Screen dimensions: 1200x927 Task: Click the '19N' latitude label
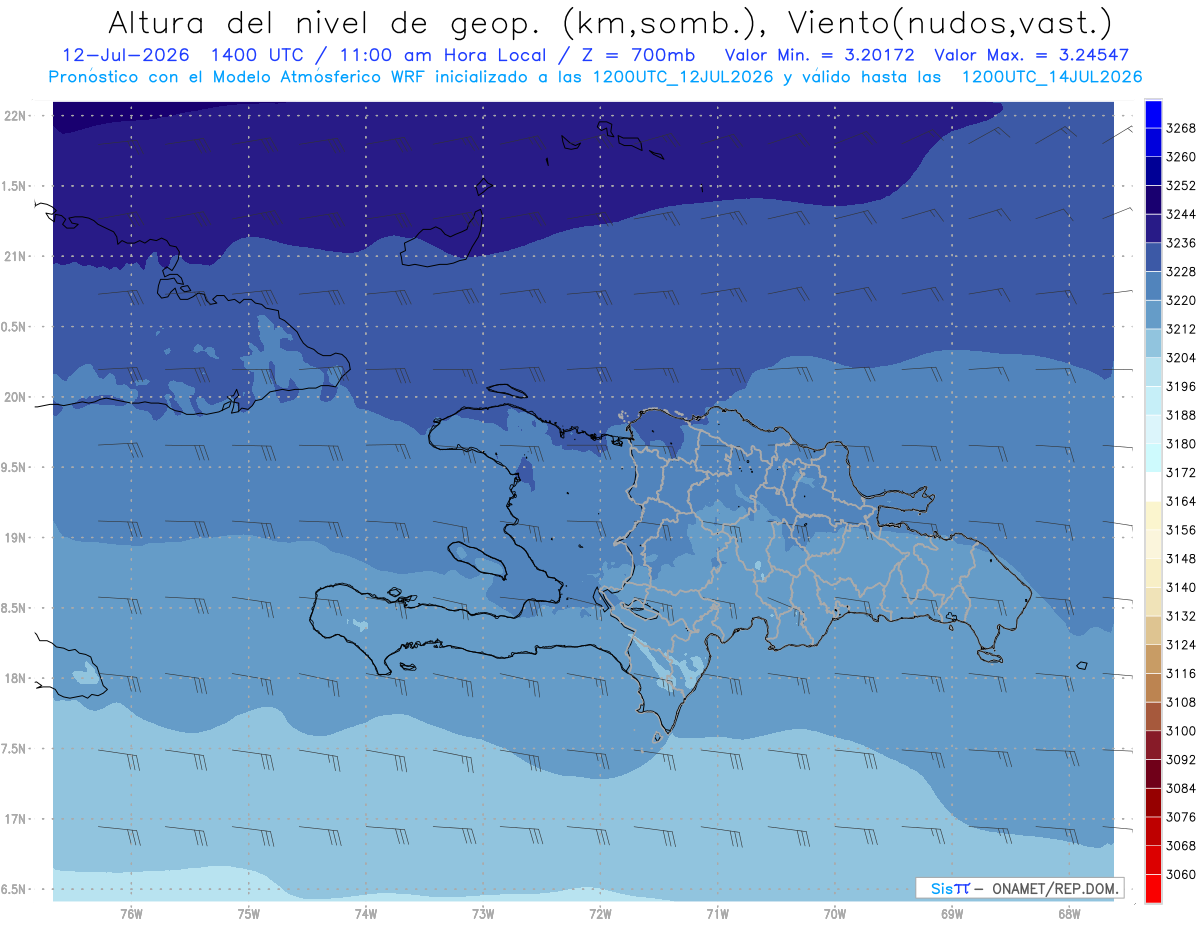click(x=17, y=537)
